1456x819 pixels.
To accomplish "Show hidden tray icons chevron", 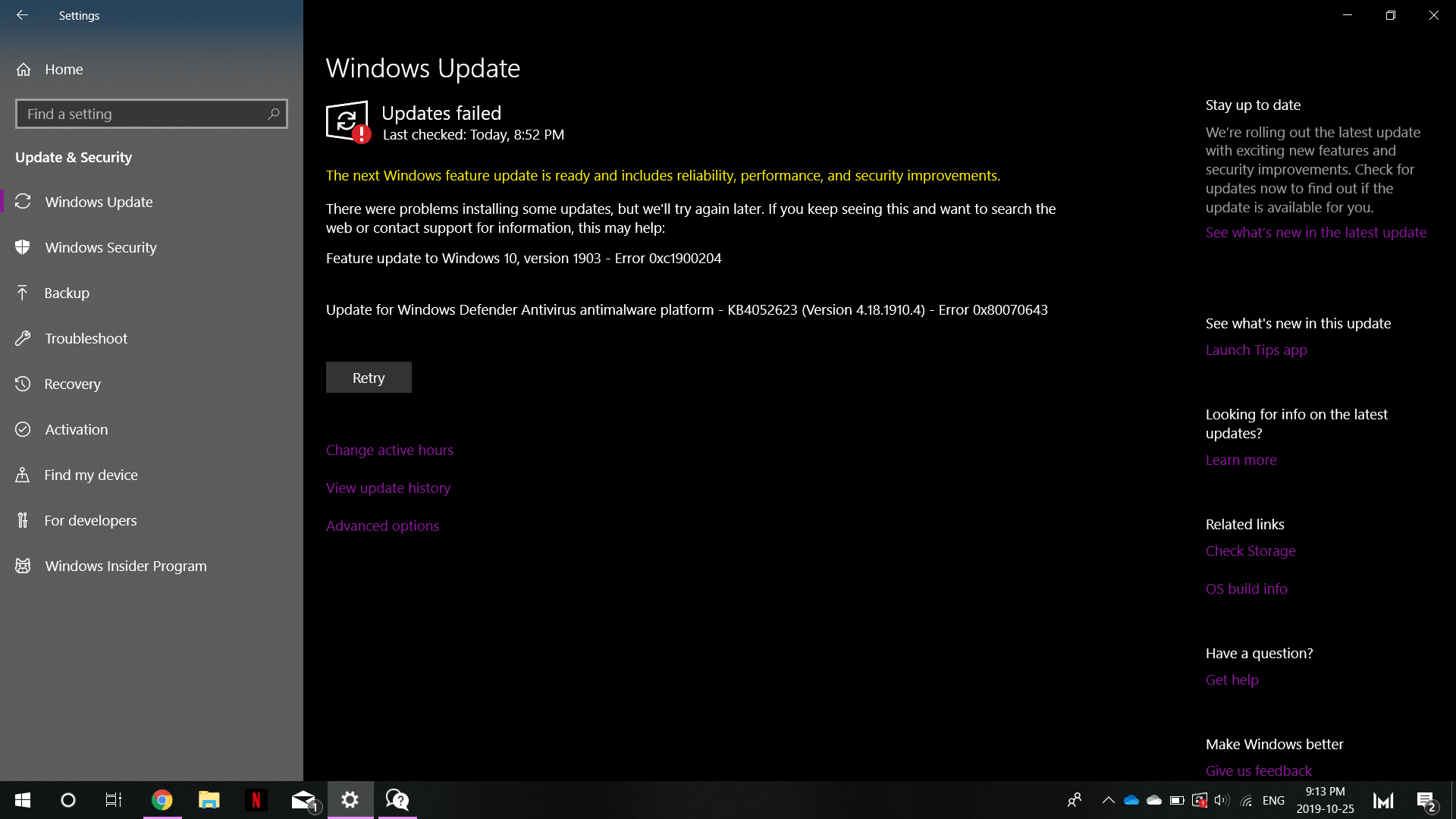I will tap(1108, 800).
